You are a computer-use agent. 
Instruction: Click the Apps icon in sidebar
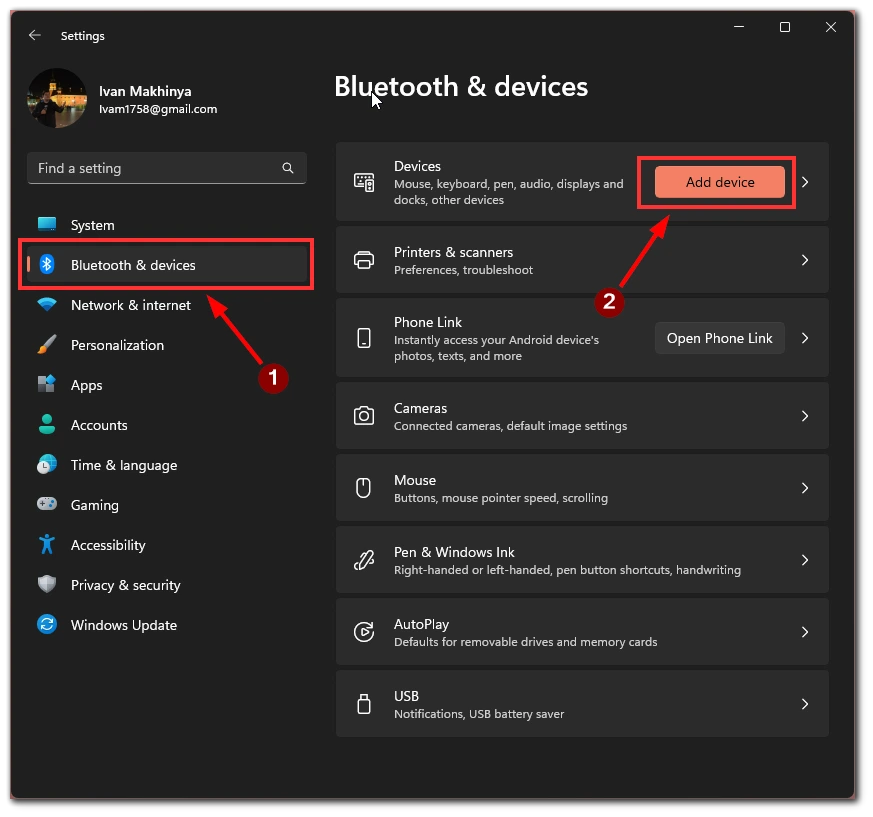pyautogui.click(x=47, y=384)
